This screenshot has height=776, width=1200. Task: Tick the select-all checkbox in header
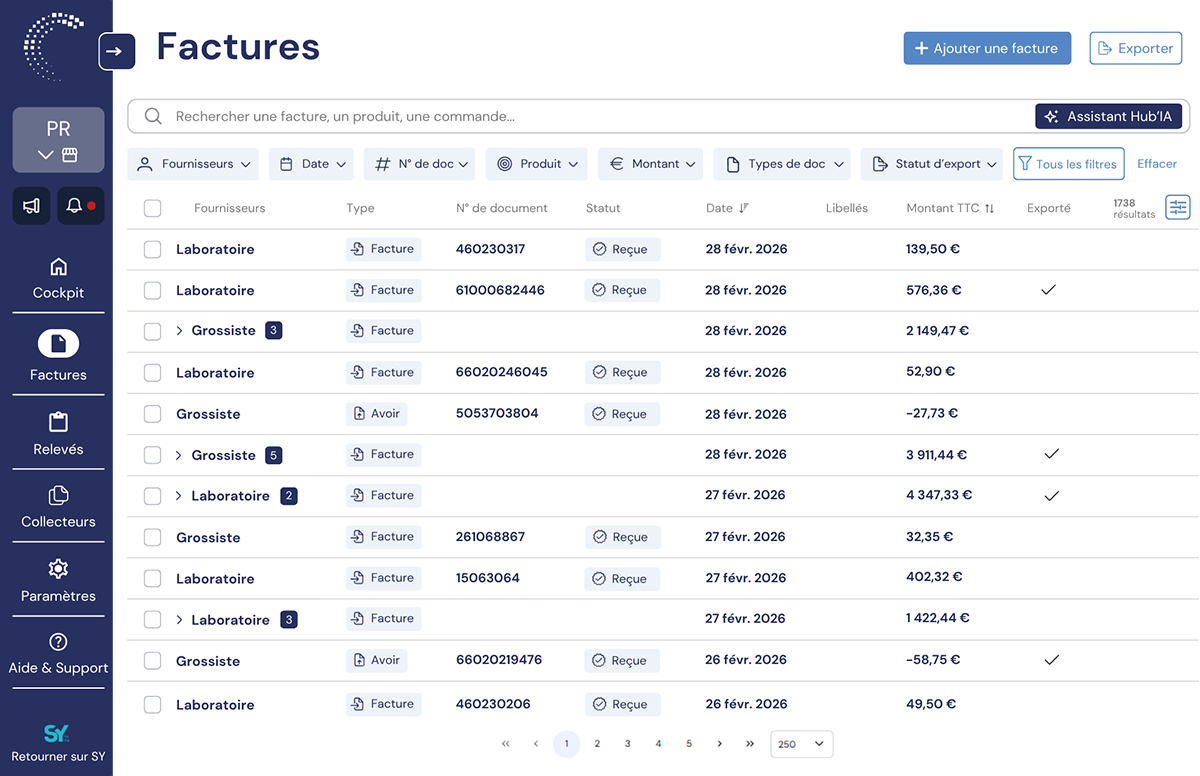pos(152,208)
